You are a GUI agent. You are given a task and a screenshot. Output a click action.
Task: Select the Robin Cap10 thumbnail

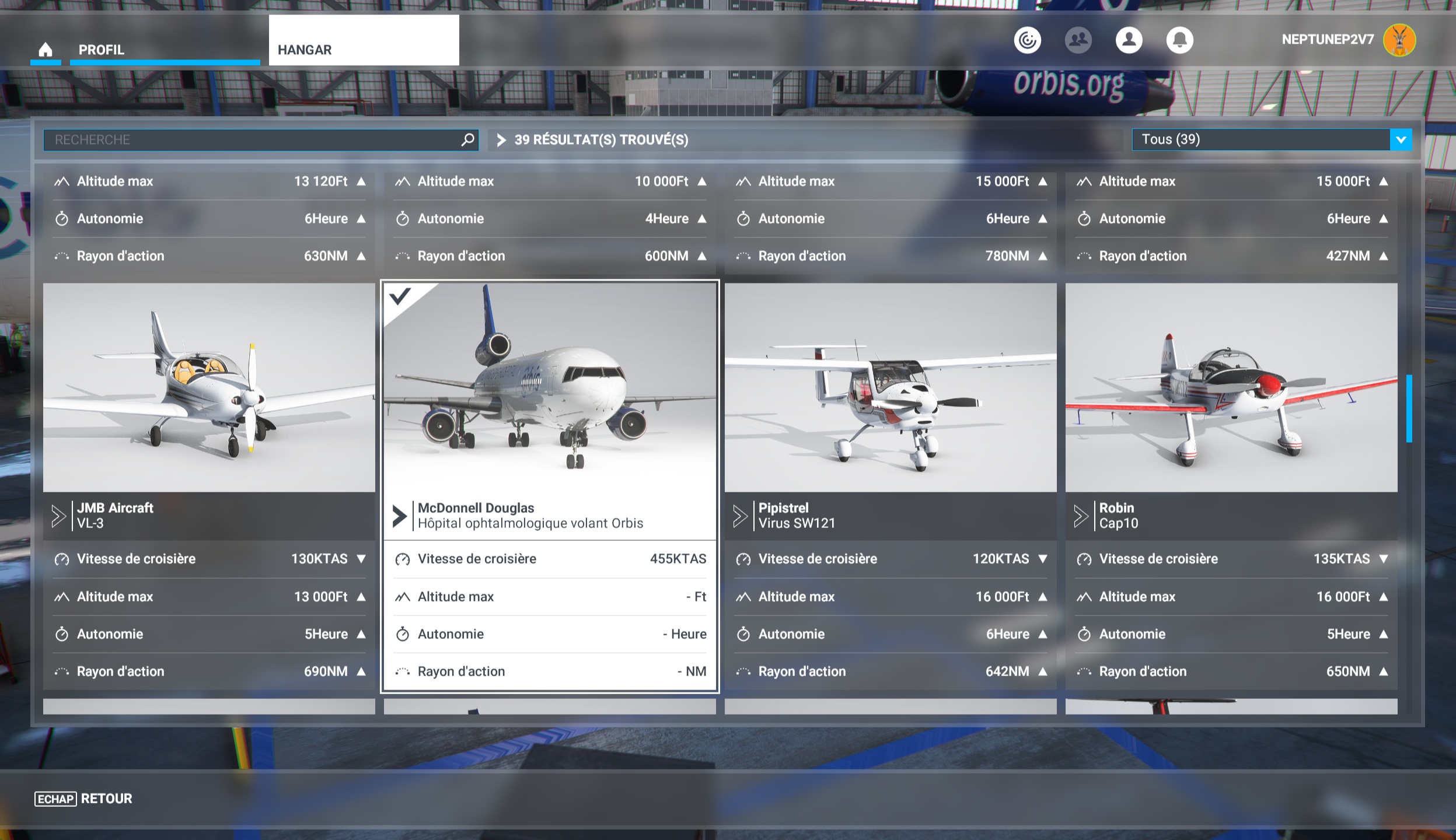pyautogui.click(x=1231, y=387)
